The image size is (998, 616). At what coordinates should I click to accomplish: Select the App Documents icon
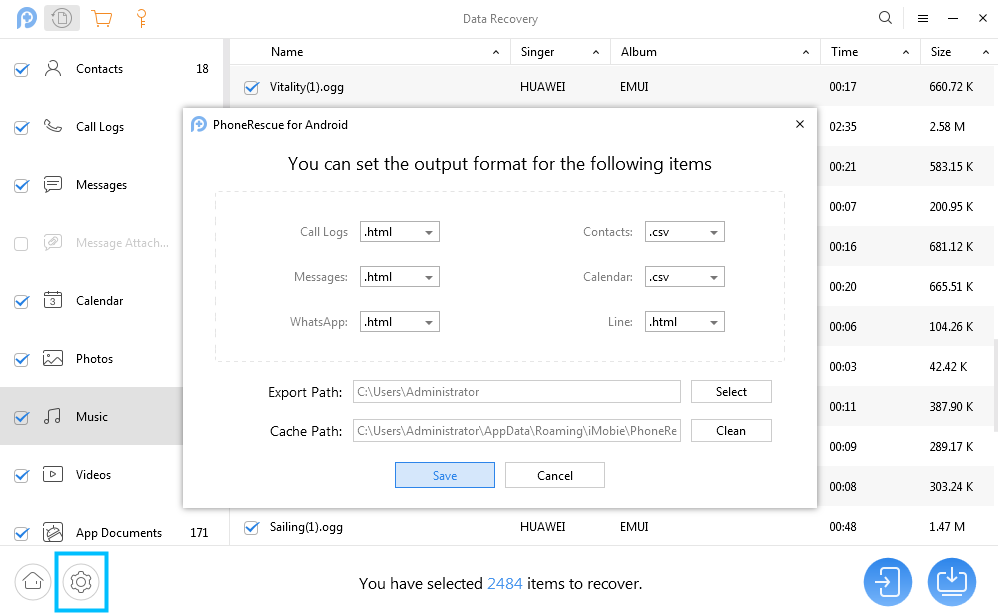point(53,532)
